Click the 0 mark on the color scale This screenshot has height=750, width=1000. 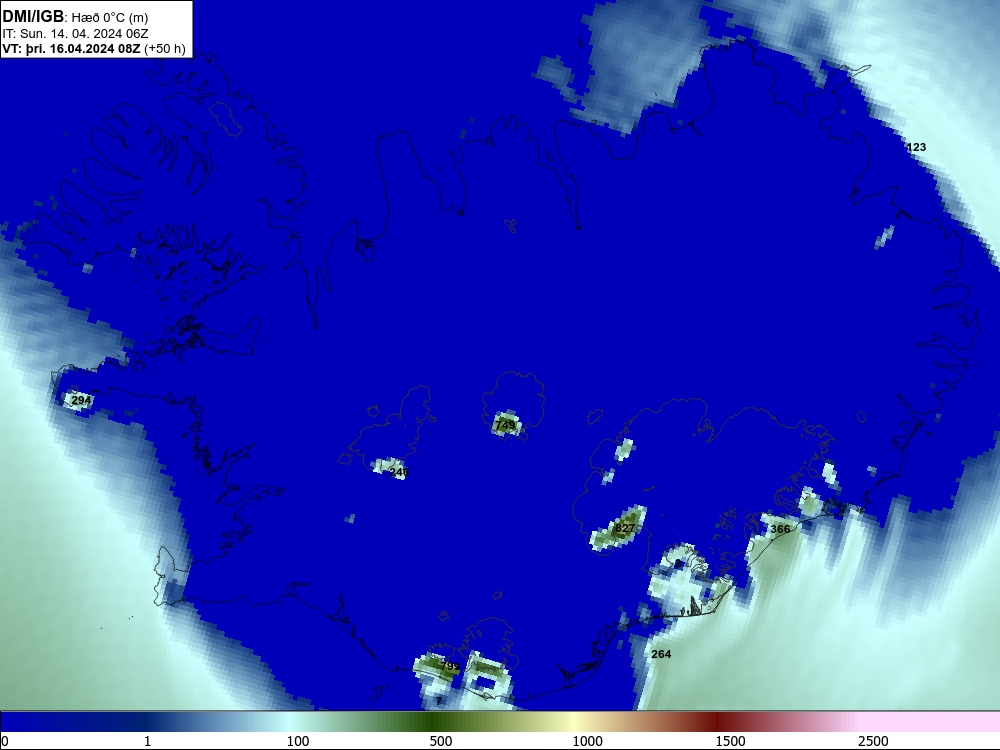click(x=5, y=741)
